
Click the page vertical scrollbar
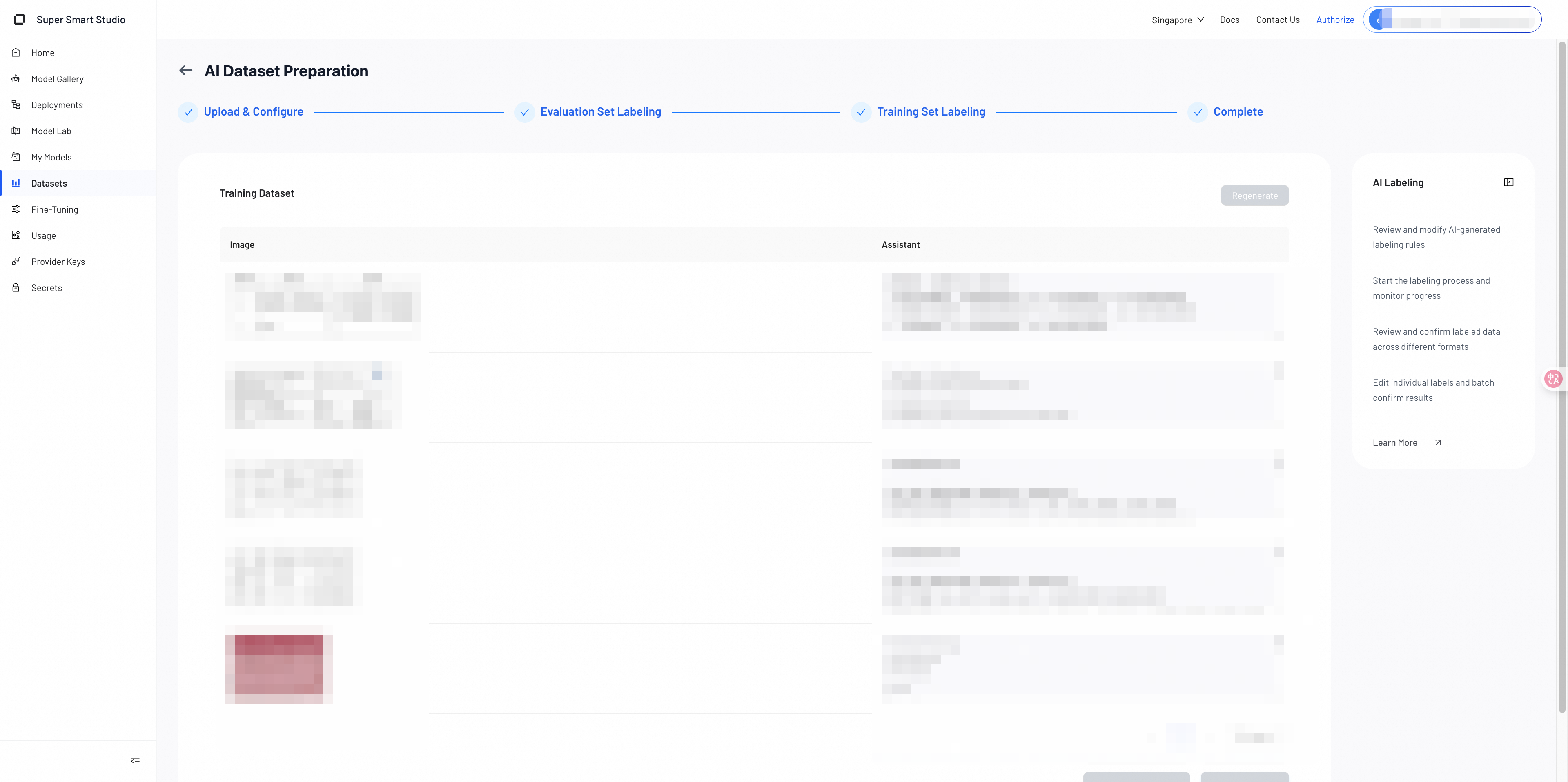(x=1562, y=377)
